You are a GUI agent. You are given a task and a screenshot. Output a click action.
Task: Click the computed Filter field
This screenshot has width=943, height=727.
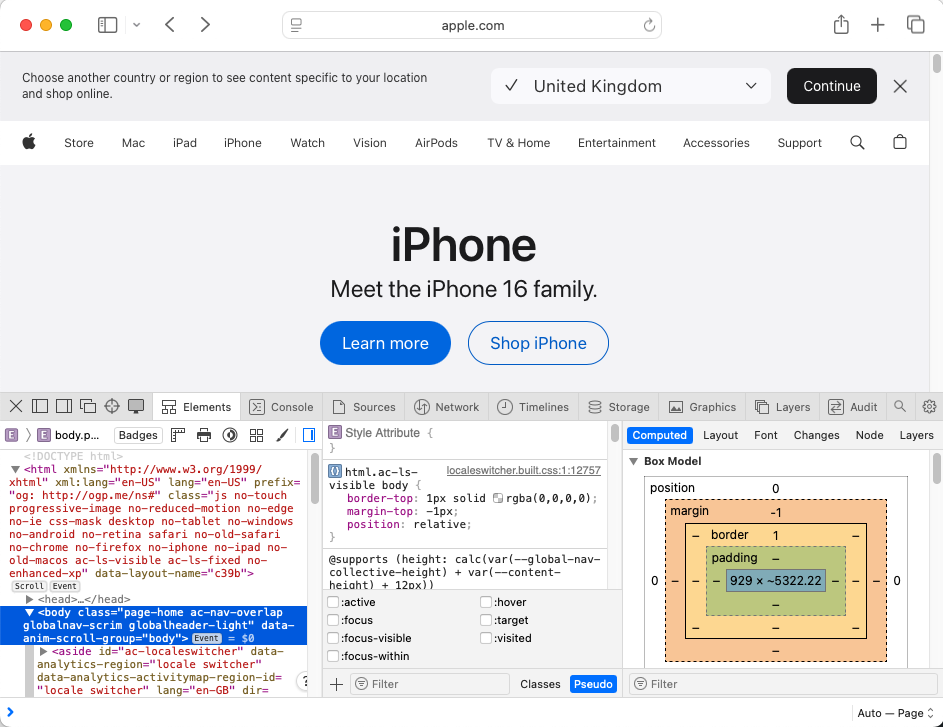(x=783, y=684)
